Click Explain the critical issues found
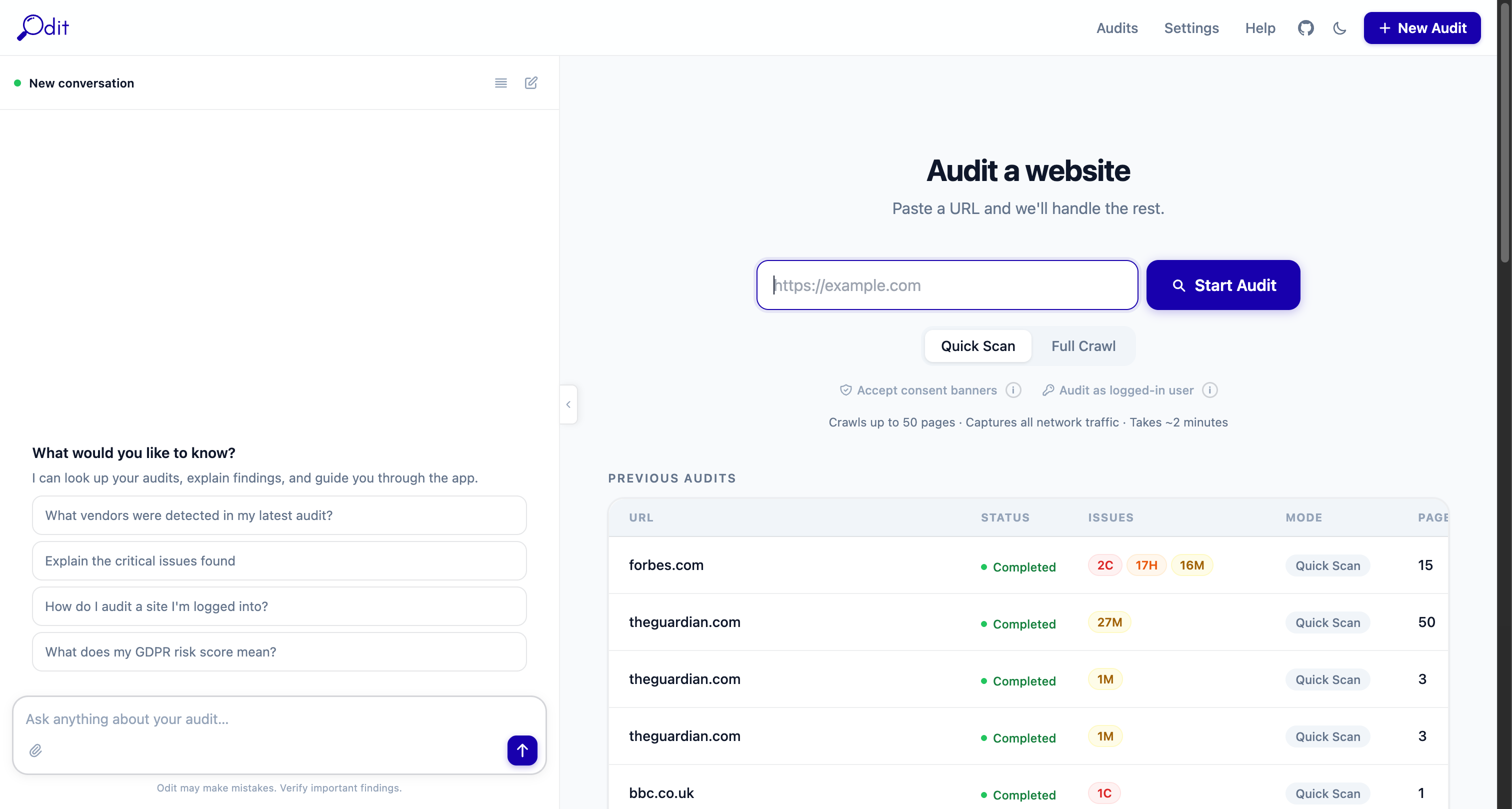The image size is (1512, 809). pyautogui.click(x=279, y=560)
